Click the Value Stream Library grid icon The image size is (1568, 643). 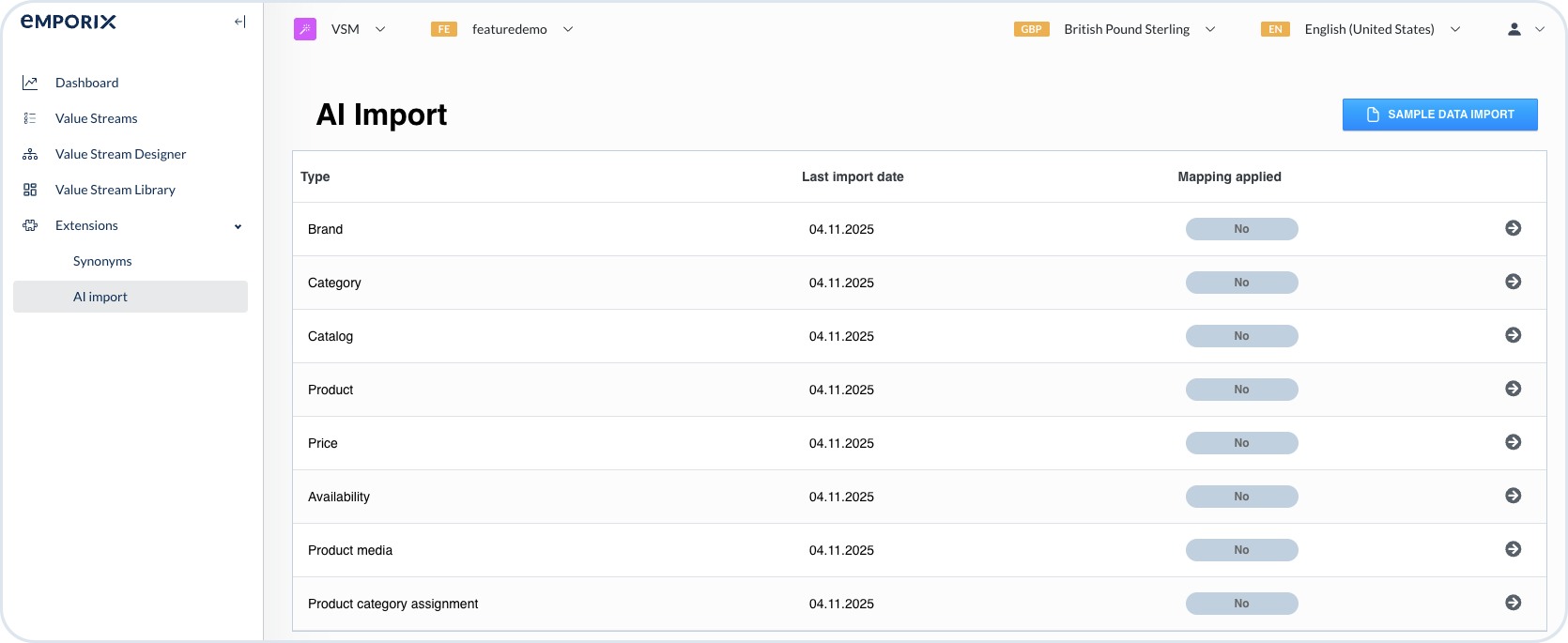tap(30, 190)
